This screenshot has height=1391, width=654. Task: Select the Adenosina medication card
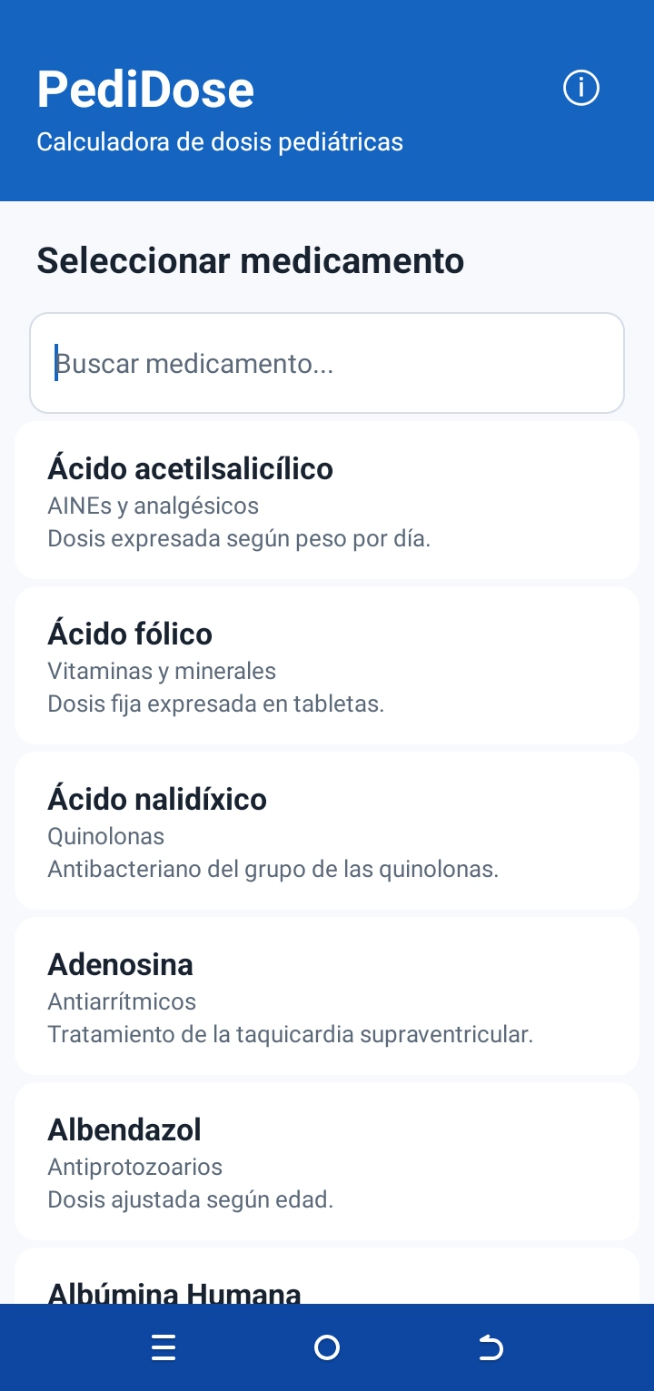(327, 995)
